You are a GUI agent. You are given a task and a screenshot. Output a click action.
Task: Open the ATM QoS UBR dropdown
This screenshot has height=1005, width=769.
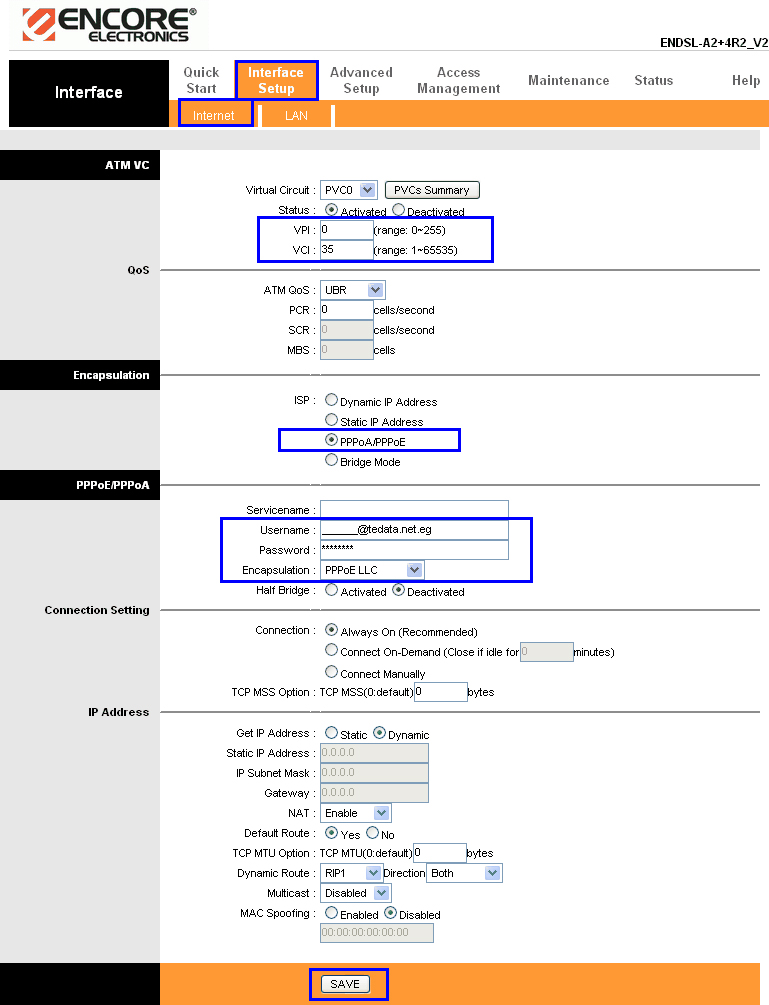352,290
